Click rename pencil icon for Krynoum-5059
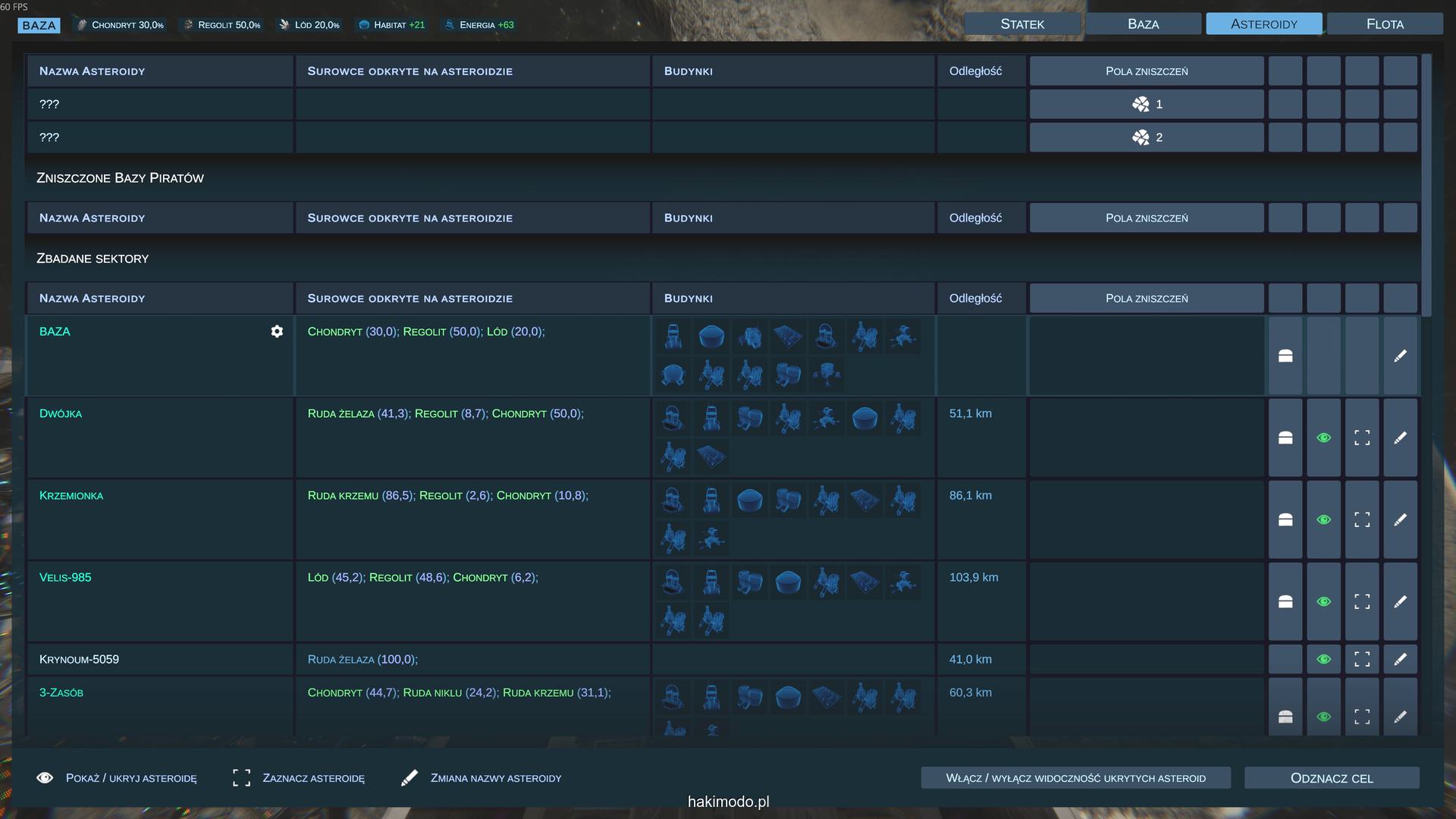This screenshot has height=819, width=1456. point(1400,659)
